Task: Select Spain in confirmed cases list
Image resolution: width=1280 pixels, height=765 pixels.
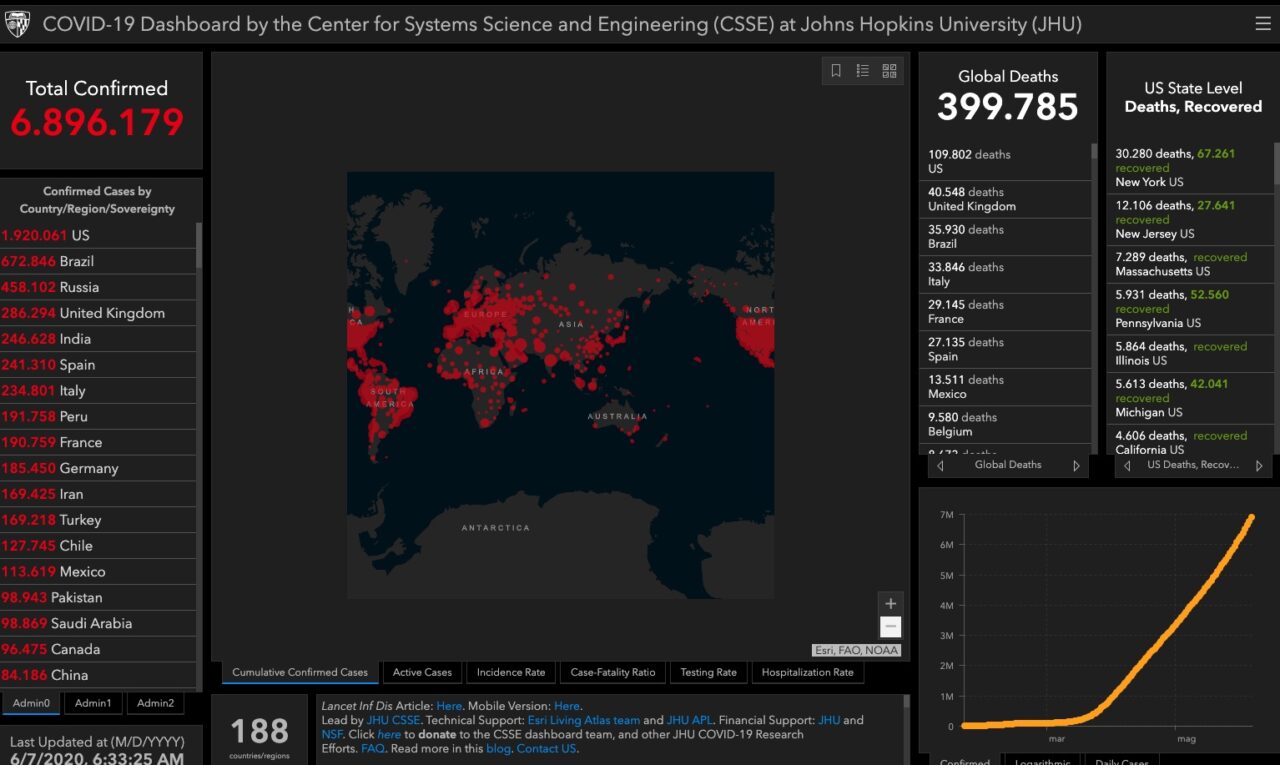Action: point(98,365)
